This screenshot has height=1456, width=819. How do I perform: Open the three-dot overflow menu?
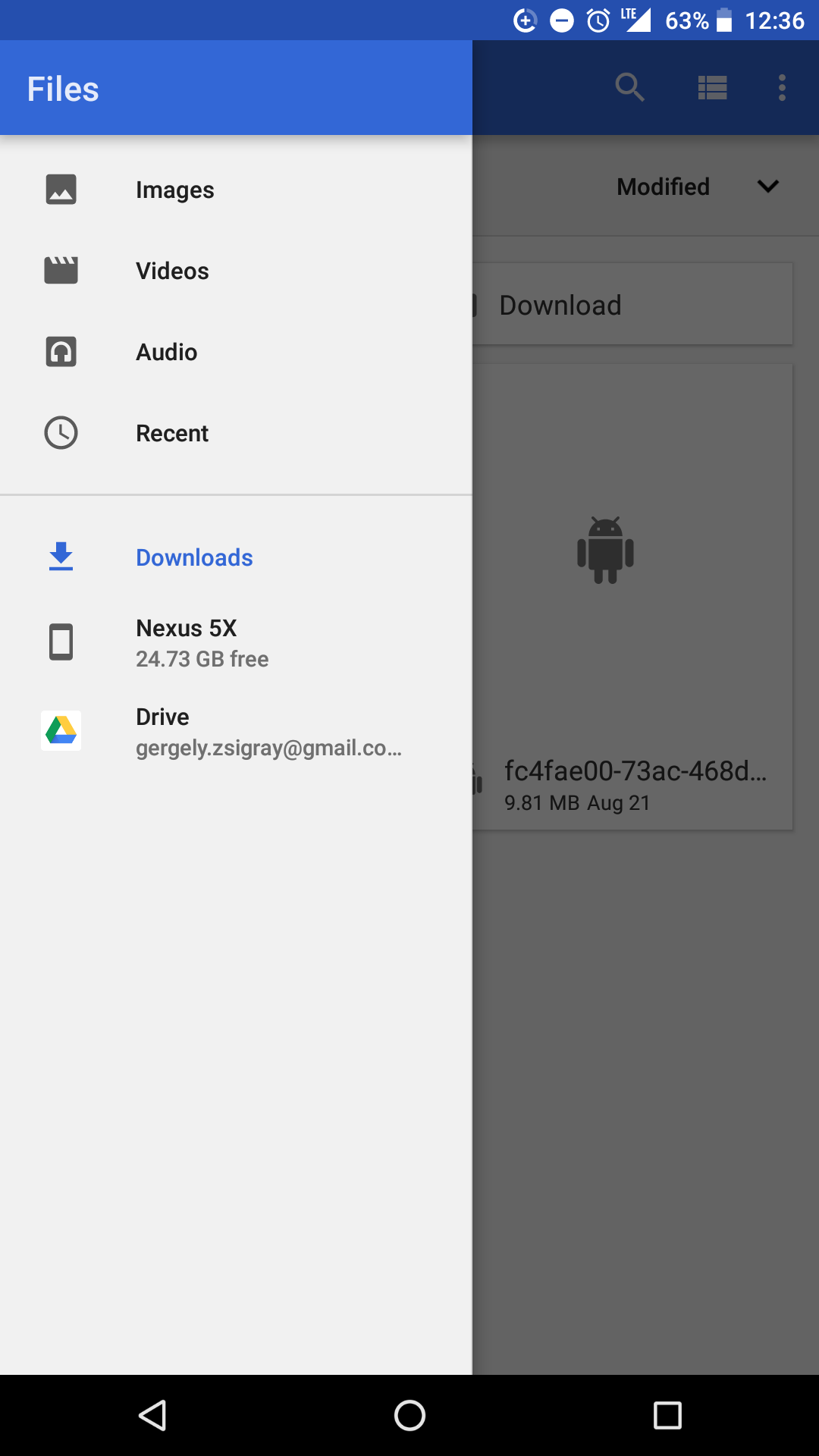(x=782, y=88)
